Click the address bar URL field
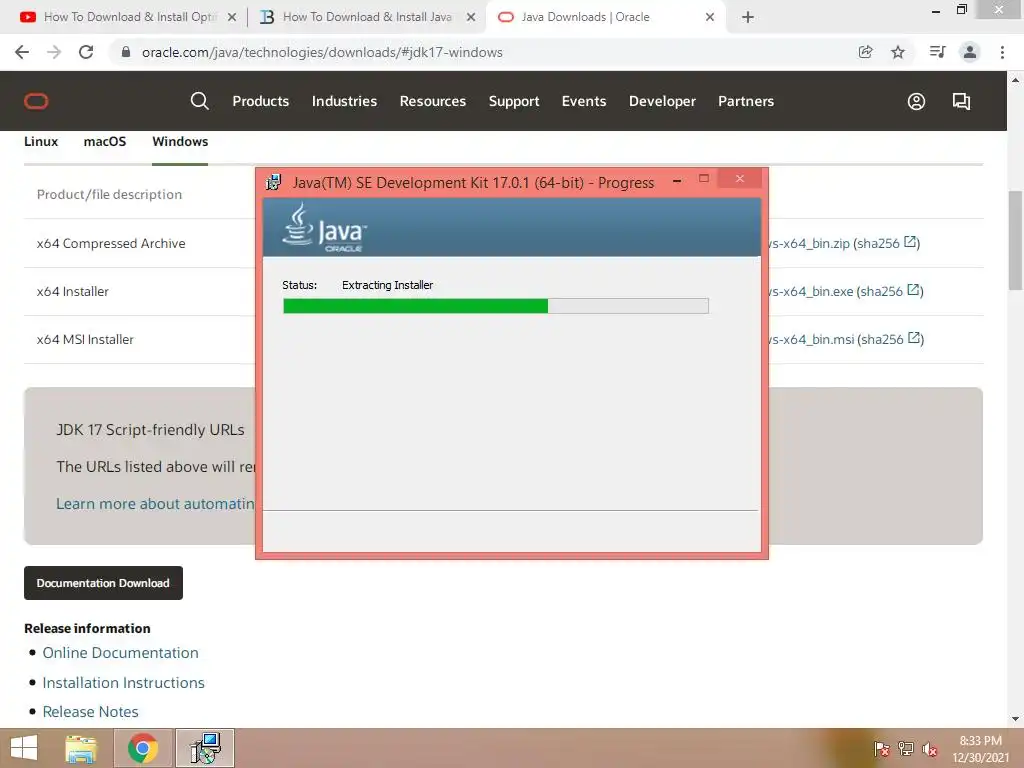The height and width of the screenshot is (768, 1024). point(483,52)
